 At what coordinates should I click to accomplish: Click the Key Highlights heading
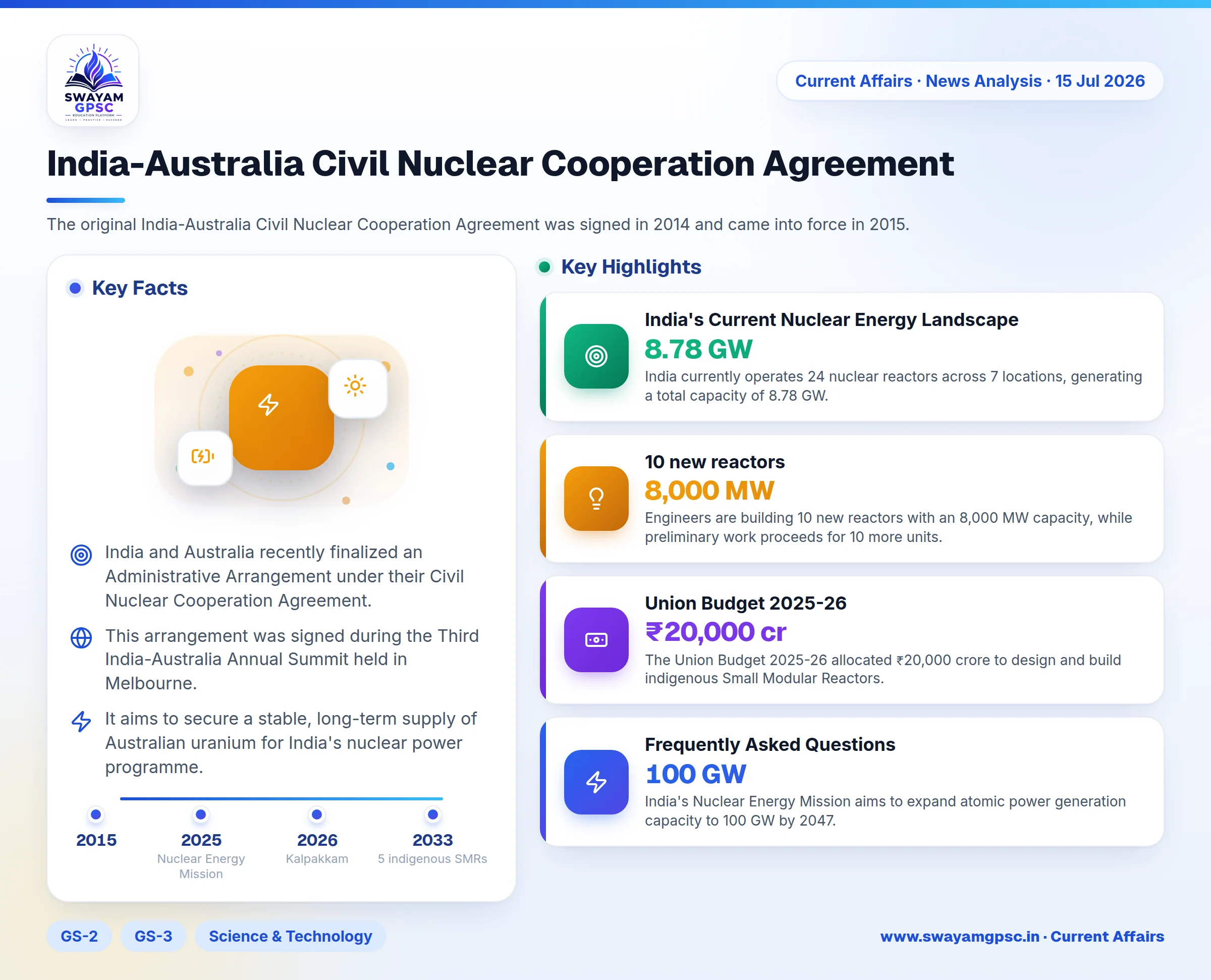click(x=631, y=266)
